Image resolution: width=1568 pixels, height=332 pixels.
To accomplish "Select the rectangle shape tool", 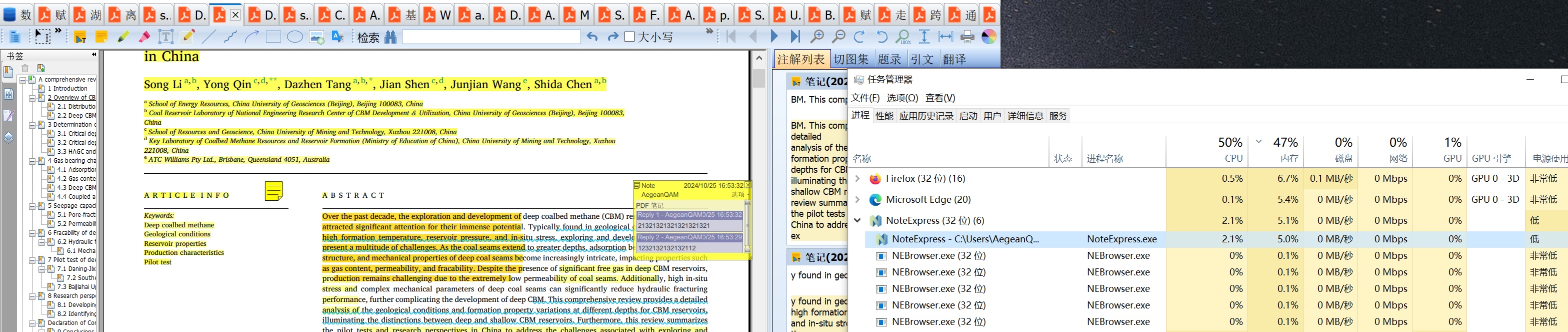I will click(x=273, y=37).
